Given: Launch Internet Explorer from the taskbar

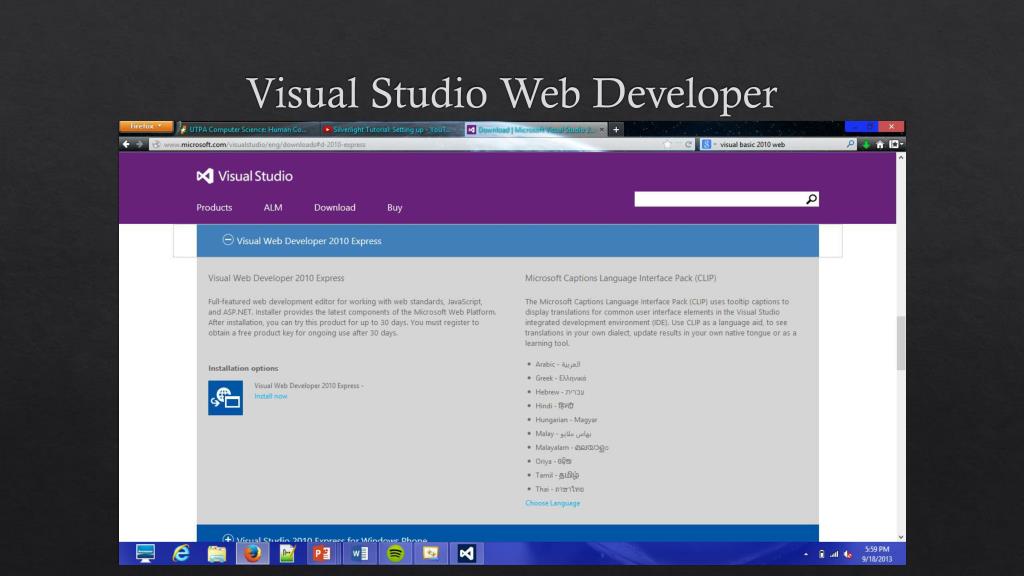Looking at the screenshot, I should (x=181, y=553).
